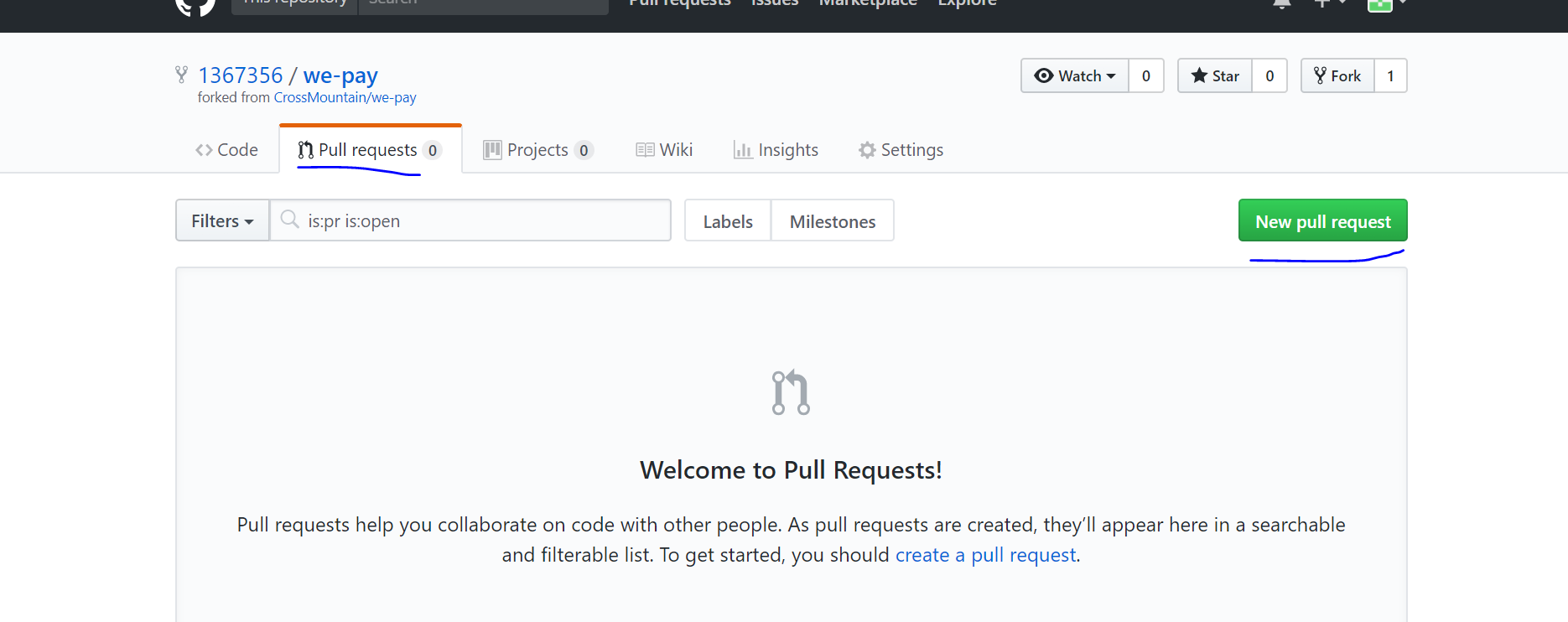The image size is (1568, 622).
Task: Switch to the Code tab
Action: coord(226,150)
